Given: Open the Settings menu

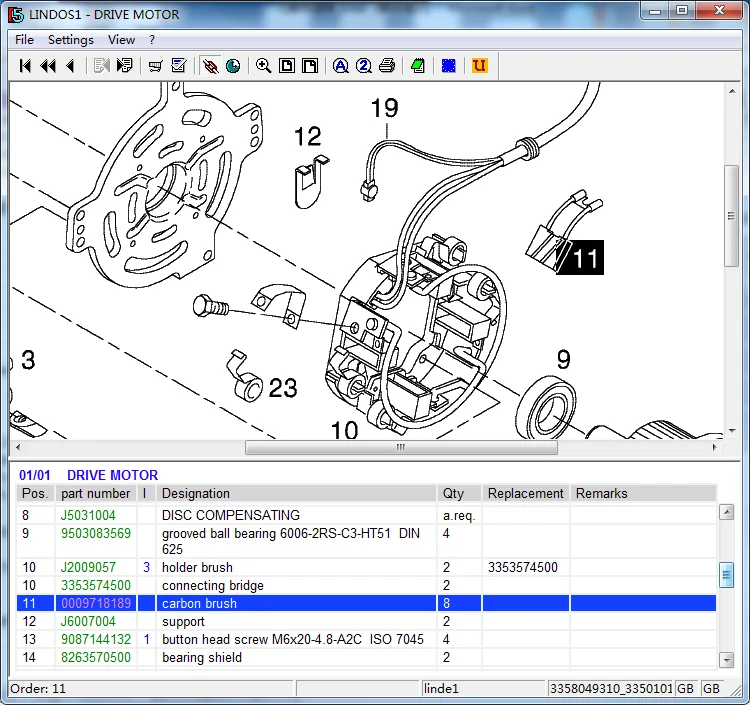Looking at the screenshot, I should [70, 40].
